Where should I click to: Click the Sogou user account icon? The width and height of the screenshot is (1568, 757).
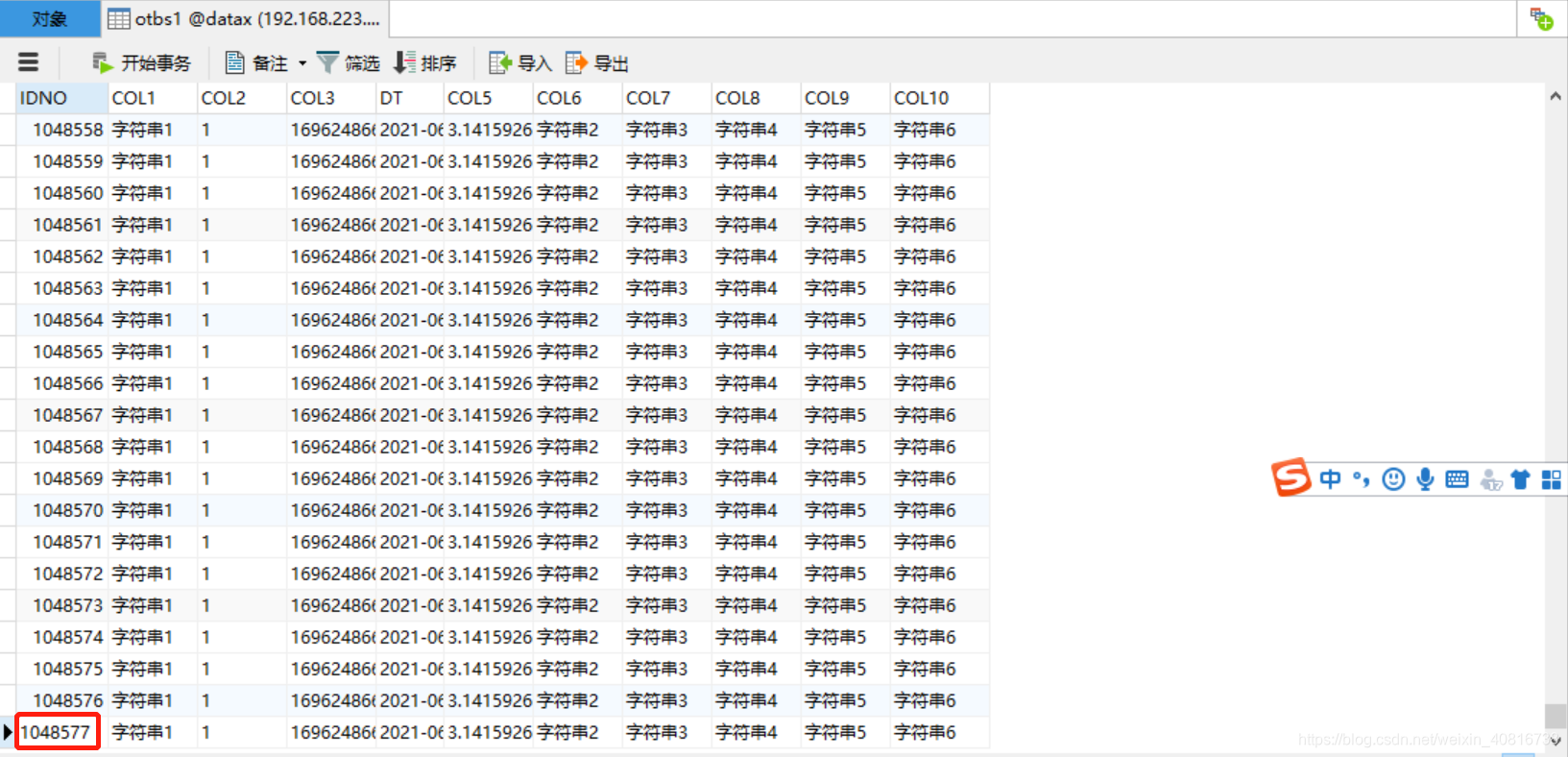(1490, 479)
